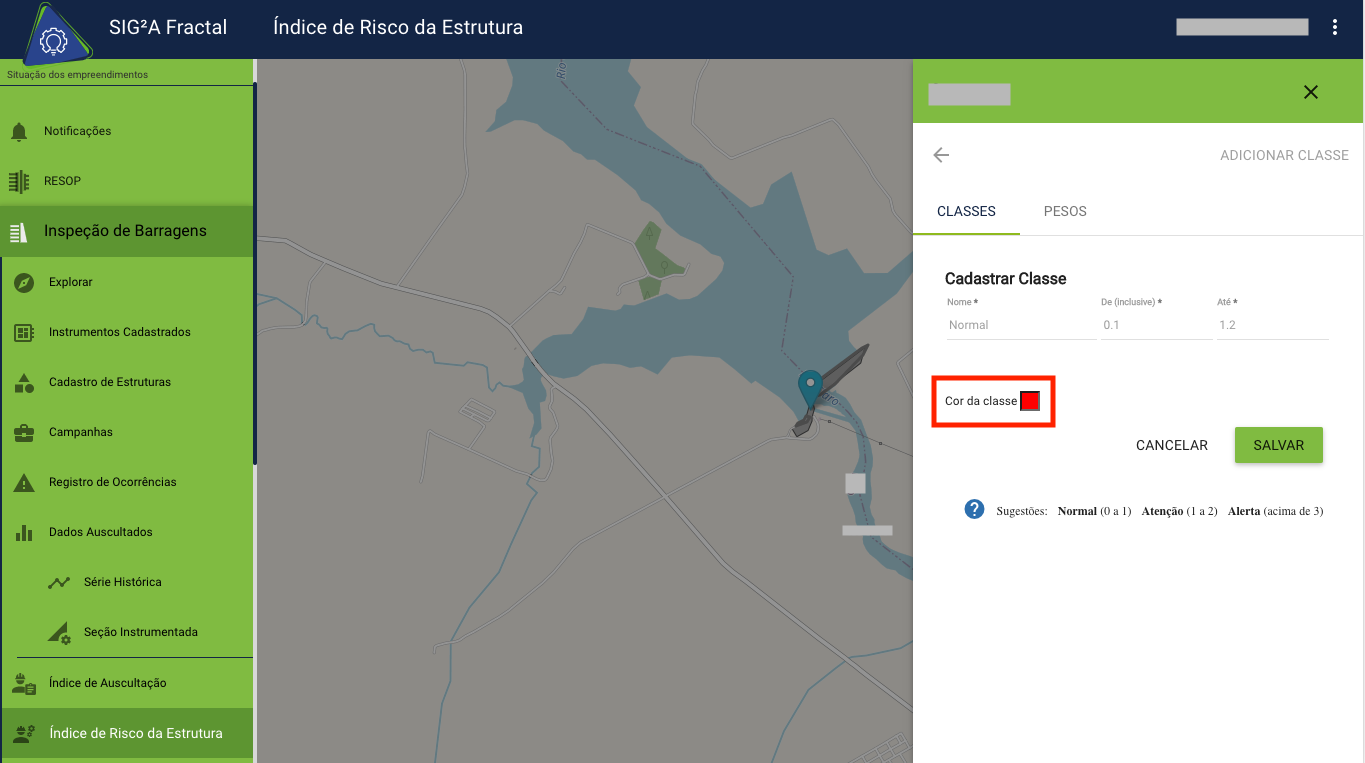Click the CANCELAR button
Image resolution: width=1365 pixels, height=763 pixels.
1172,445
